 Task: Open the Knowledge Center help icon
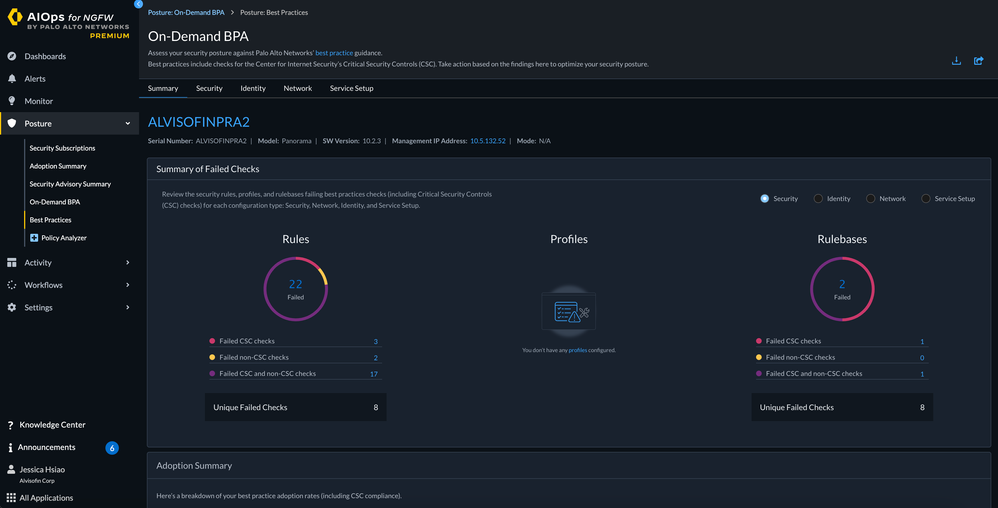11,425
